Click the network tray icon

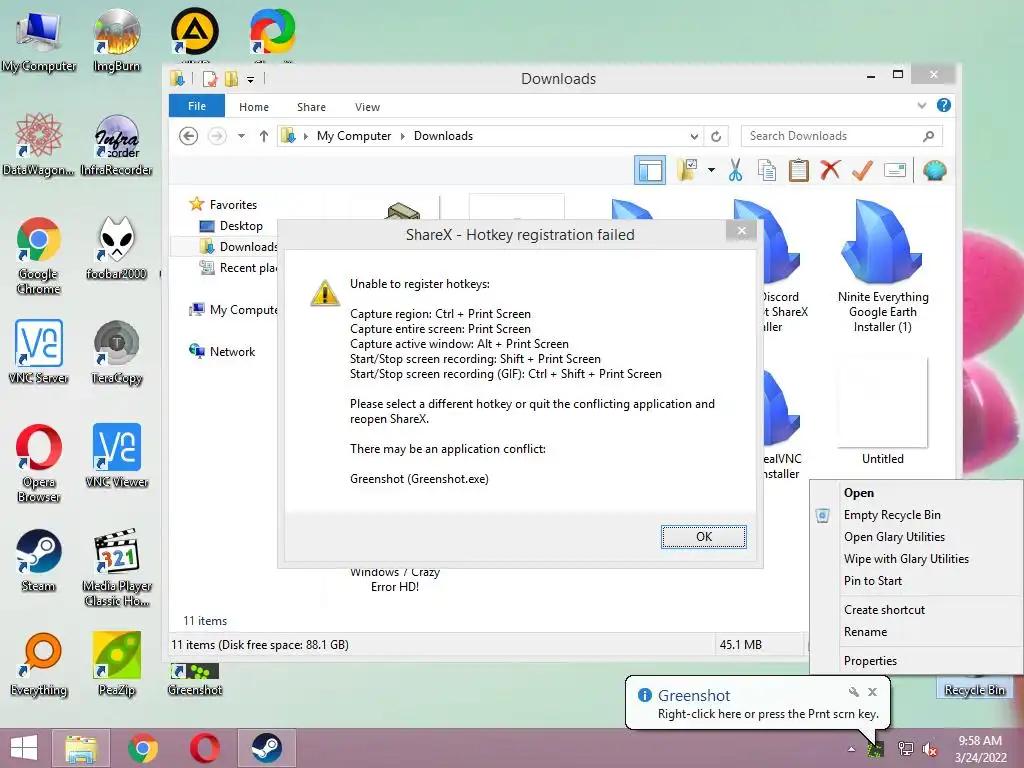tap(905, 749)
